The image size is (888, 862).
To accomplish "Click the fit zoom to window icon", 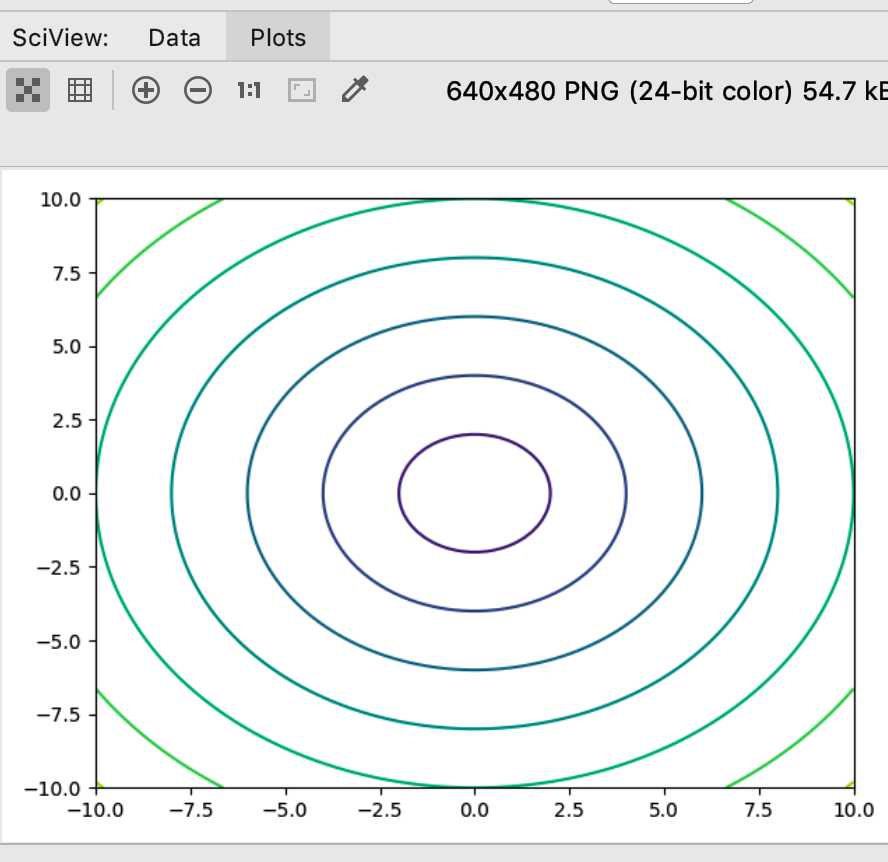I will click(302, 90).
